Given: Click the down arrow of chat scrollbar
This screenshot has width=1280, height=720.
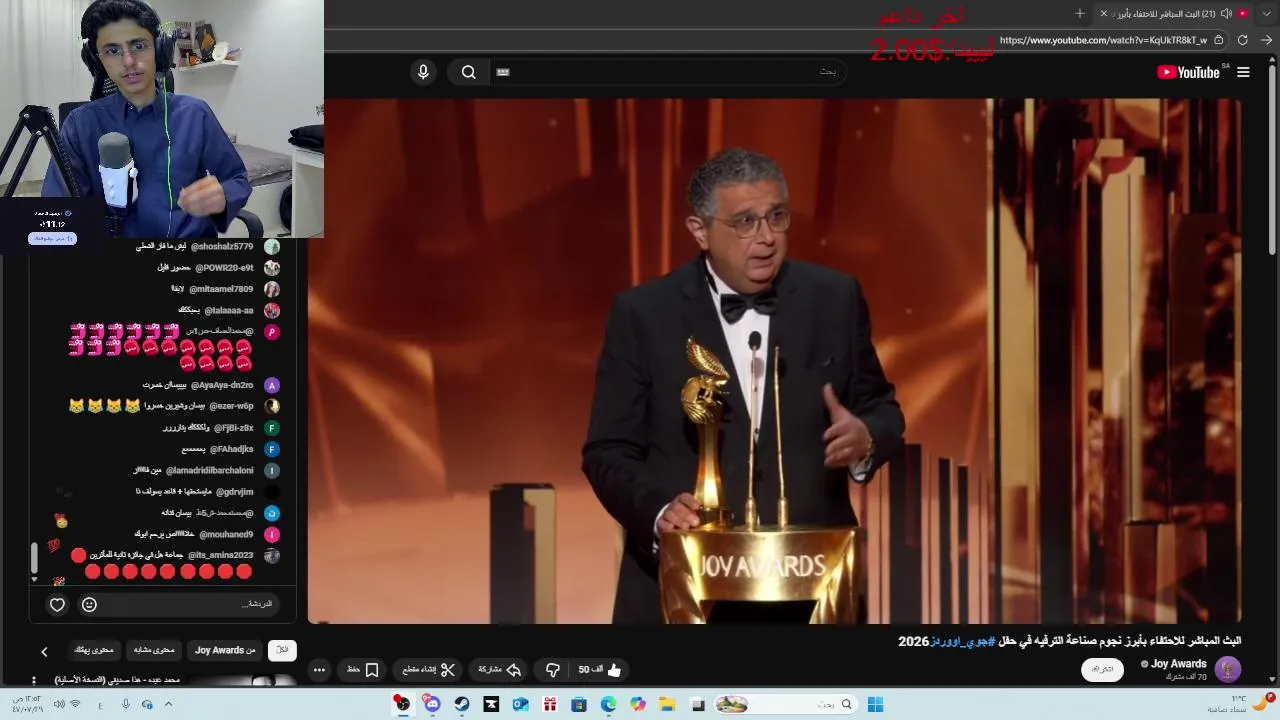Looking at the screenshot, I should pos(34,579).
